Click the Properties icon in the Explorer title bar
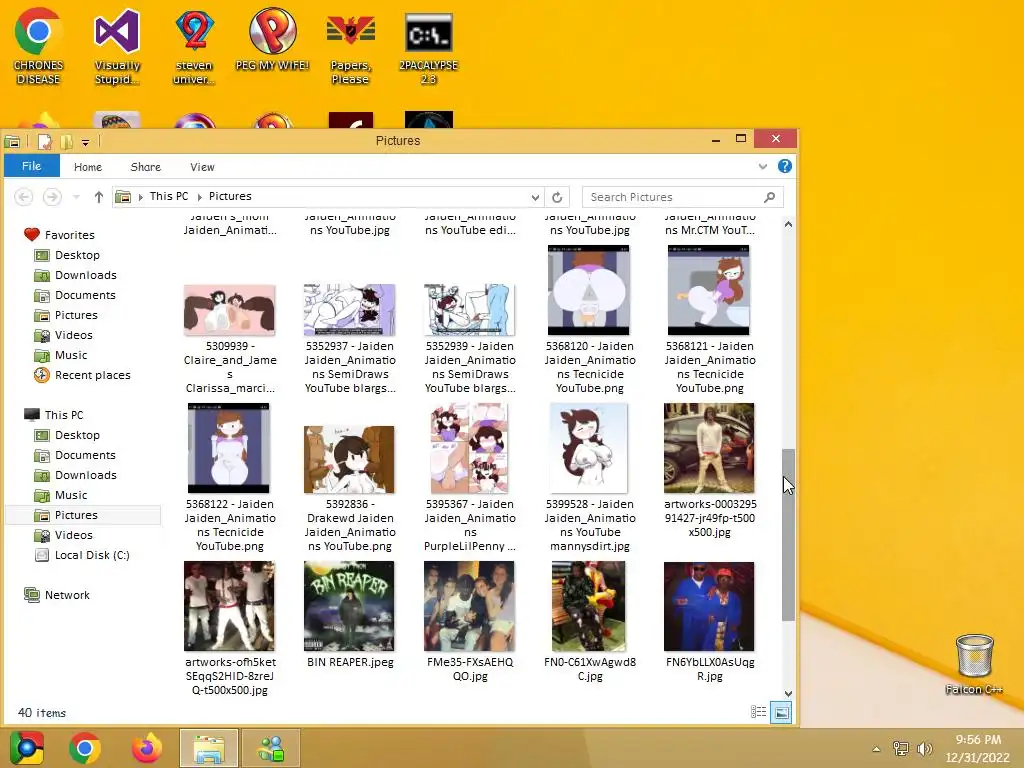1024x768 pixels. coord(44,141)
